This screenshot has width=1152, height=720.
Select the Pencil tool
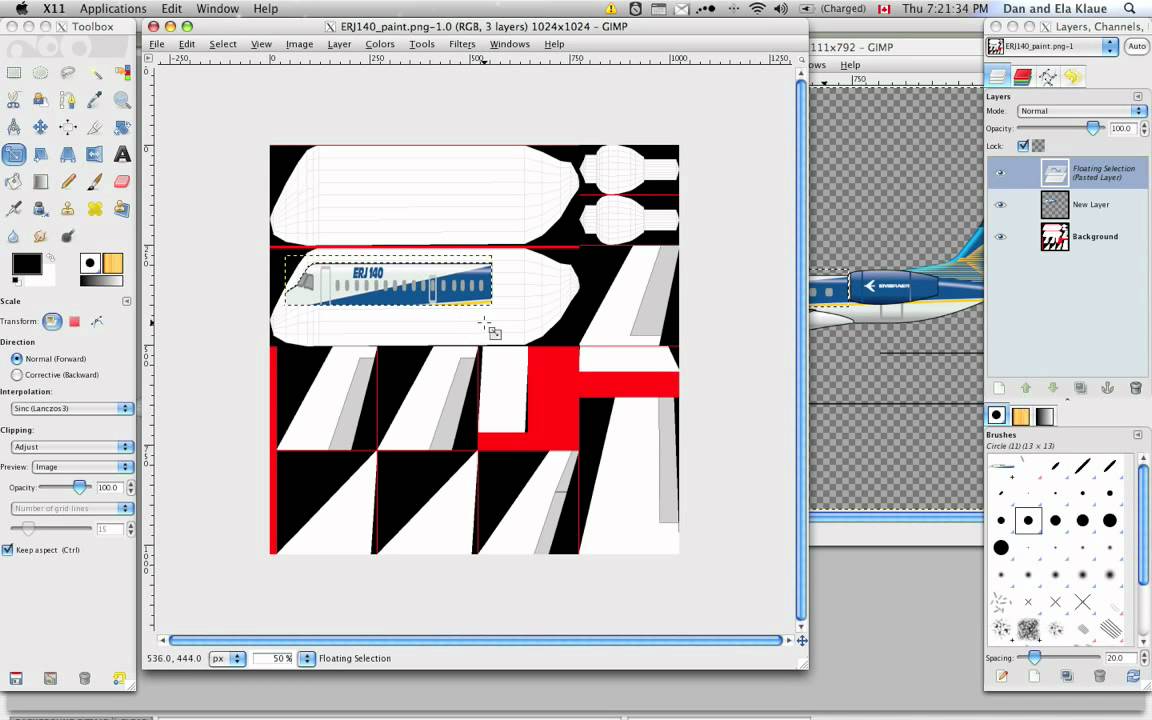(x=68, y=181)
